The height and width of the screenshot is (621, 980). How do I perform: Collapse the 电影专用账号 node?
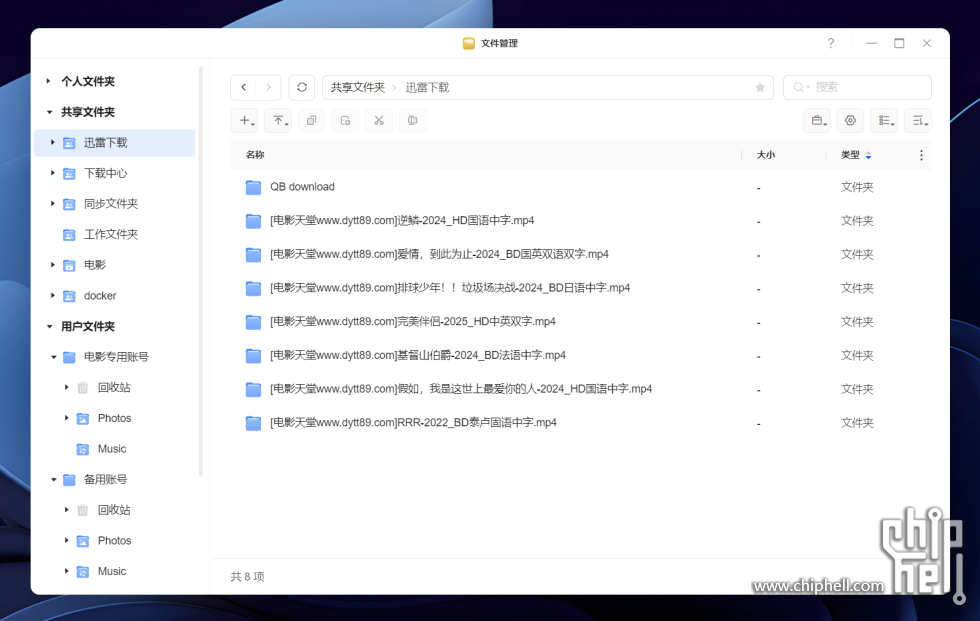click(53, 357)
